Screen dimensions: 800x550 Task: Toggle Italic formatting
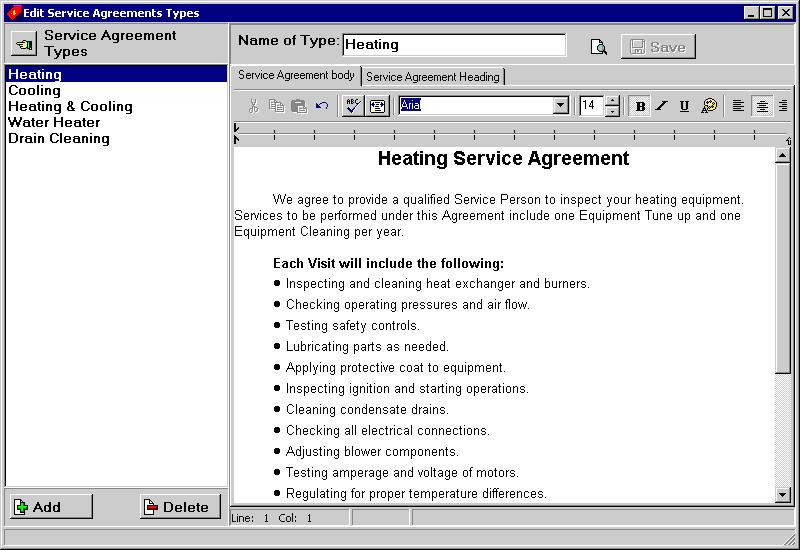tap(662, 106)
